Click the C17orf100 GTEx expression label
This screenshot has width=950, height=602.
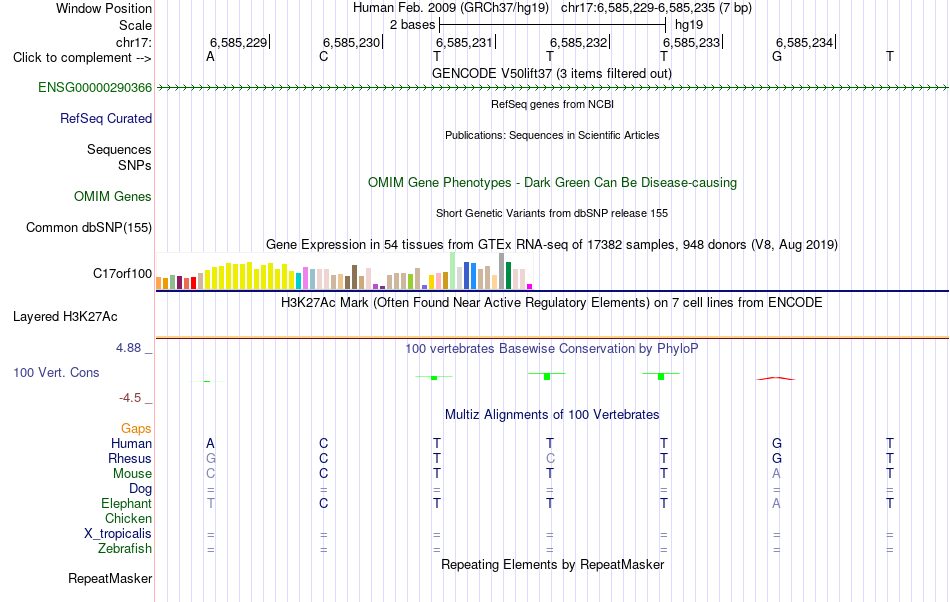click(122, 273)
